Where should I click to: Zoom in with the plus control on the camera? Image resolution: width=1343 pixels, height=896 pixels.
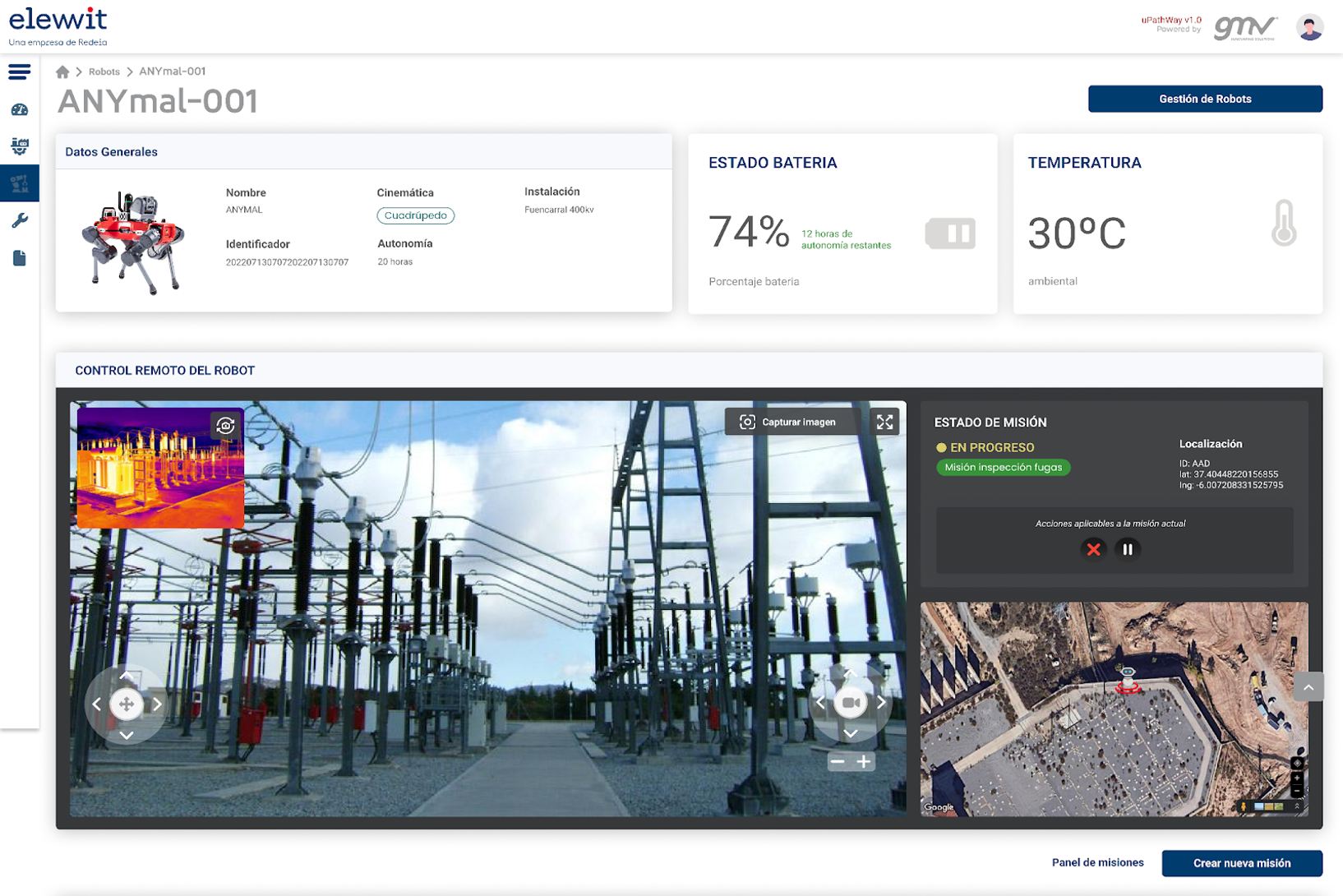[x=863, y=762]
